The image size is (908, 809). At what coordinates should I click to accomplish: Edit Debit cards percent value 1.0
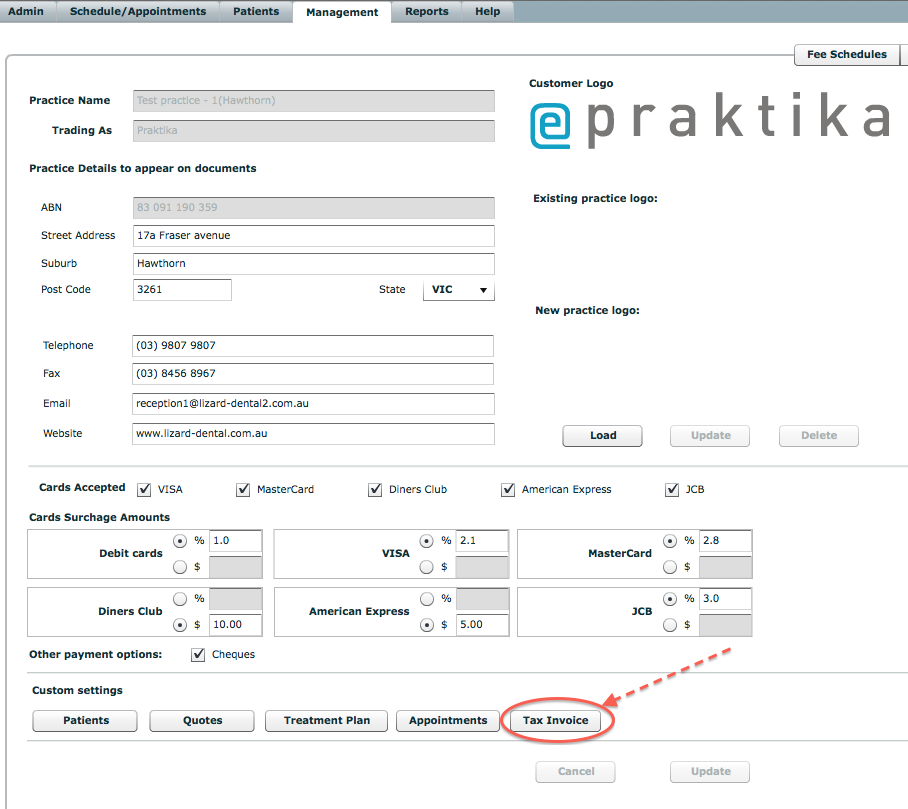point(235,541)
